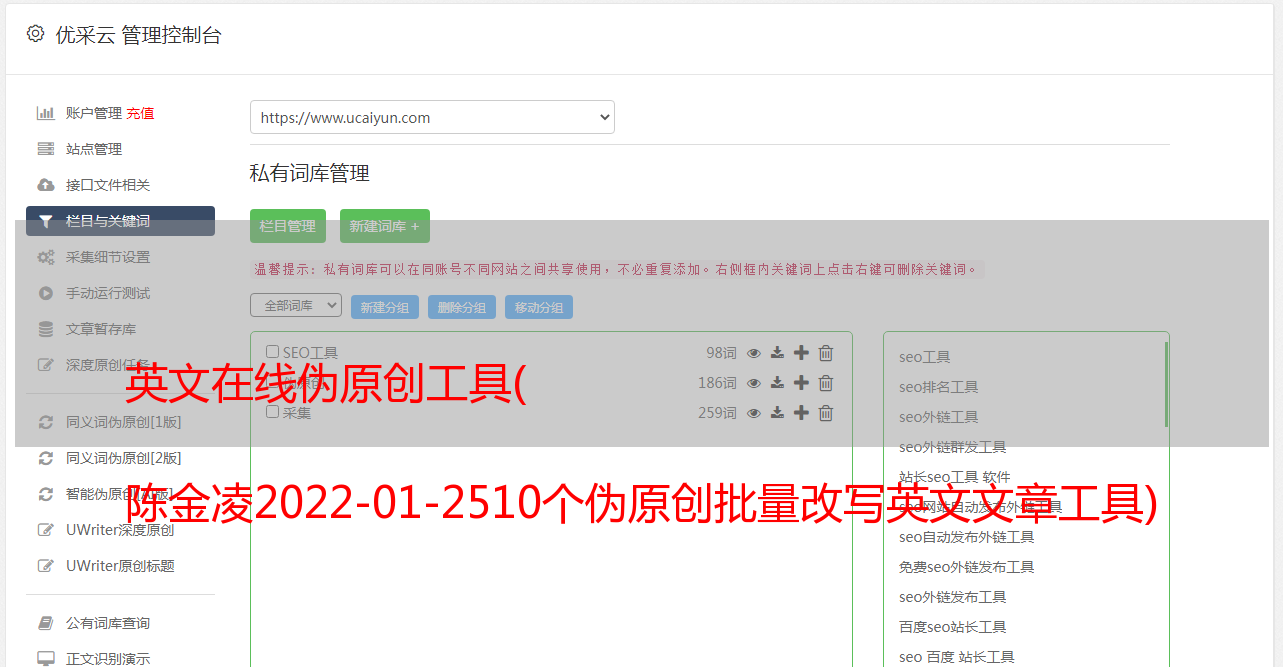The height and width of the screenshot is (667, 1283).
Task: Click the green scrollbar of the keyword list
Action: coord(1166,385)
